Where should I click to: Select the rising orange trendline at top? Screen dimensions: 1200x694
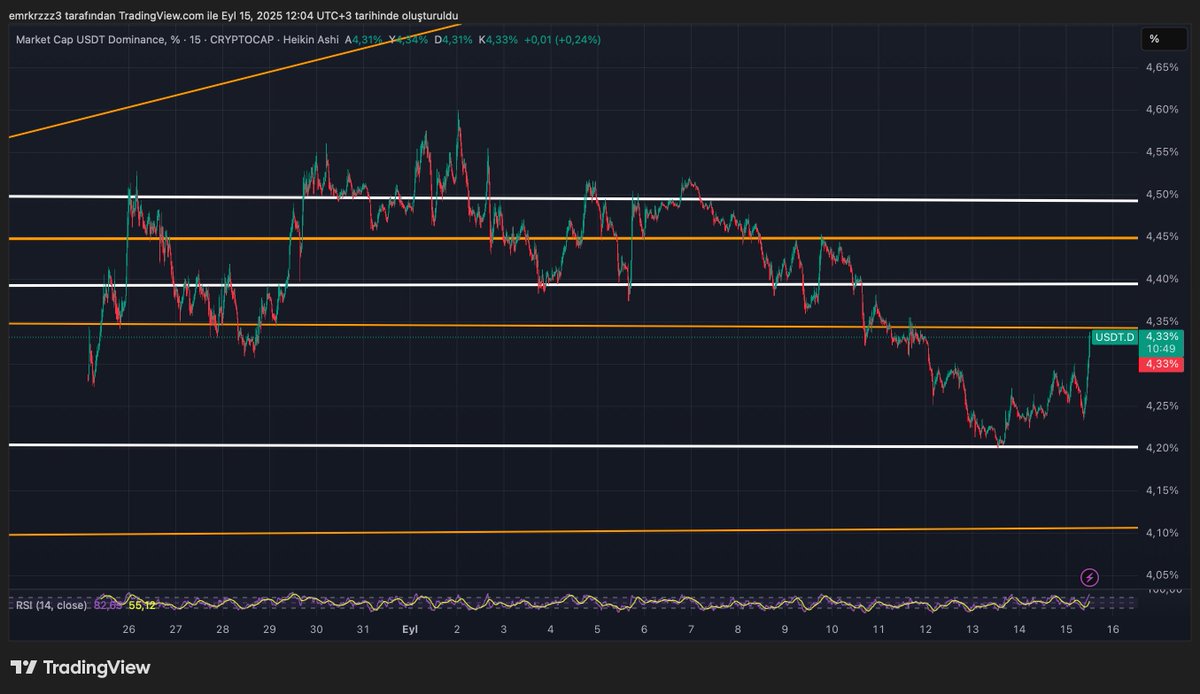click(x=235, y=79)
